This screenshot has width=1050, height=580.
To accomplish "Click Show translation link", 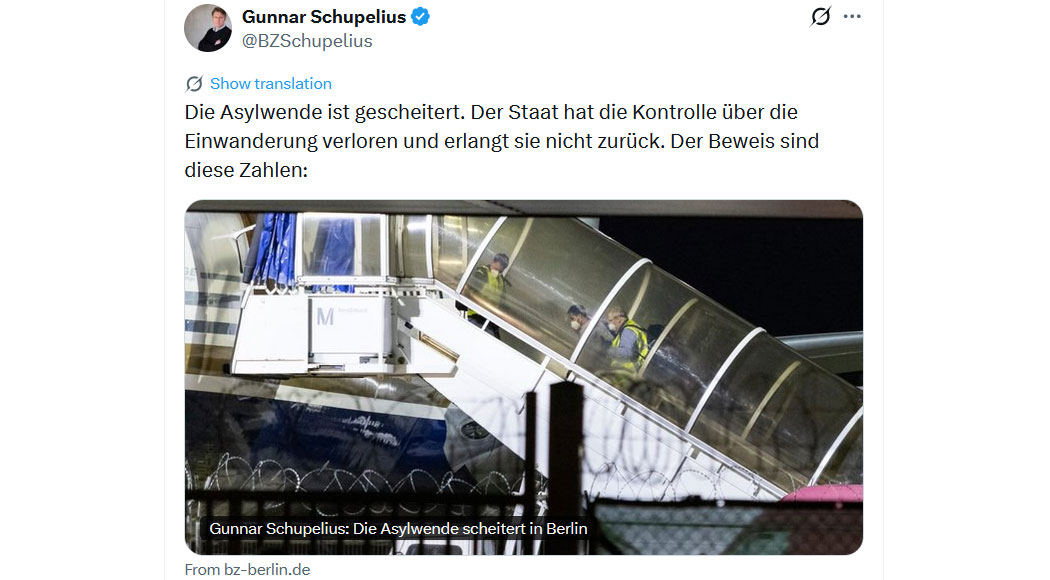I will [x=271, y=84].
